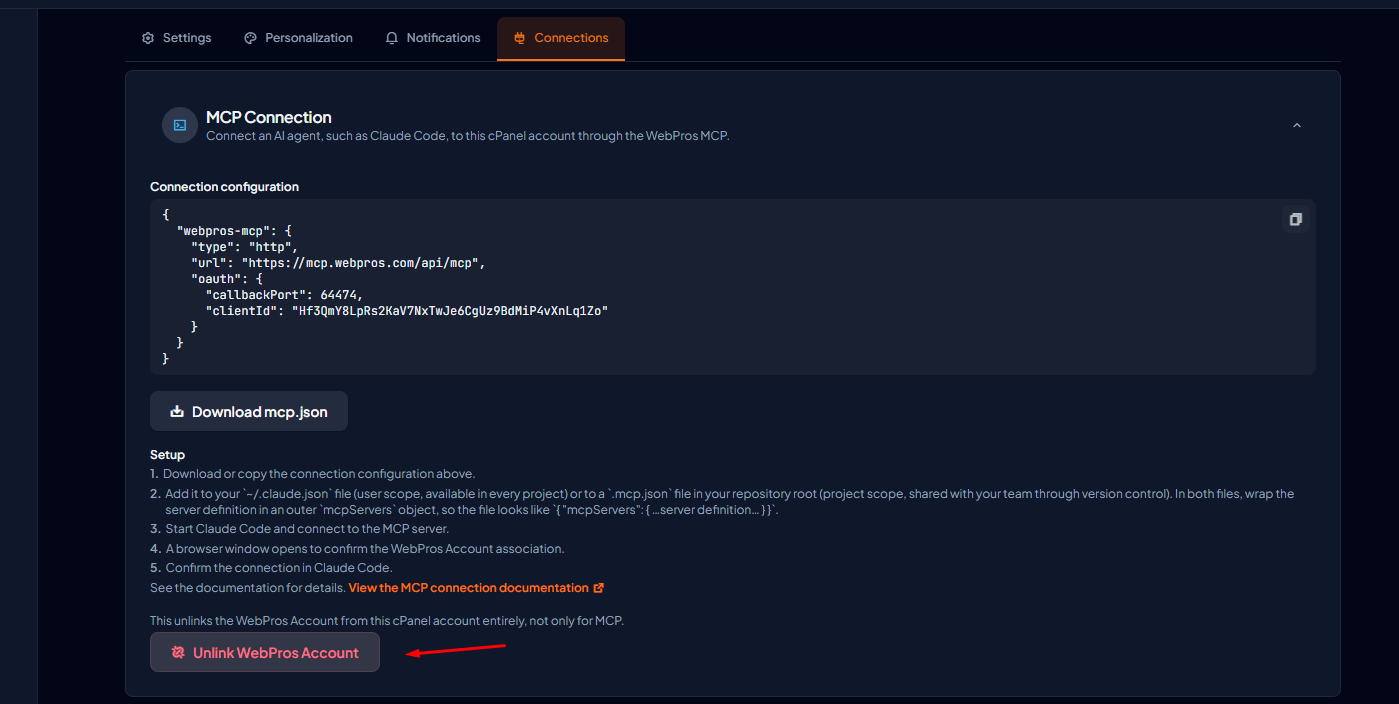Click the MCP Connection terminal icon
The image size is (1399, 704).
(180, 125)
